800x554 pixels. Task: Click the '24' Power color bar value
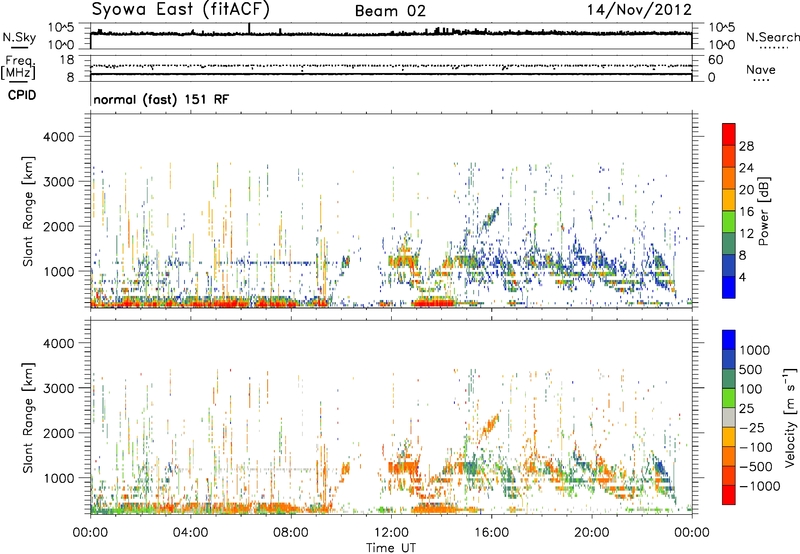(x=746, y=168)
